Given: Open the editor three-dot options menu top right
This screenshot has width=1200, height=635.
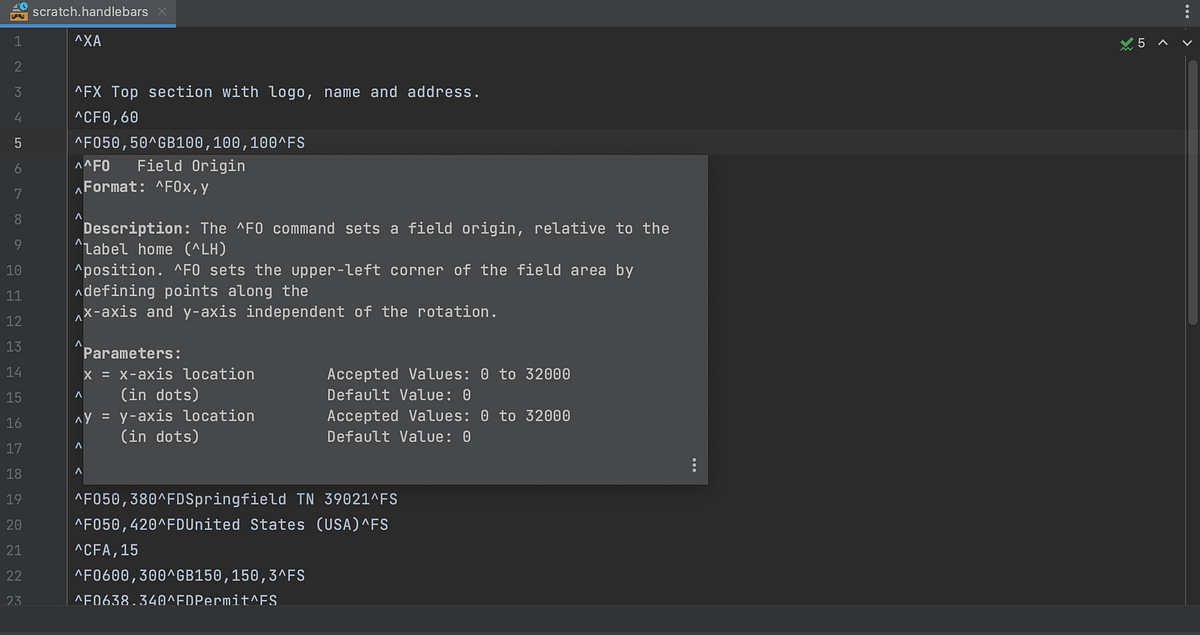Looking at the screenshot, I should (1188, 9).
